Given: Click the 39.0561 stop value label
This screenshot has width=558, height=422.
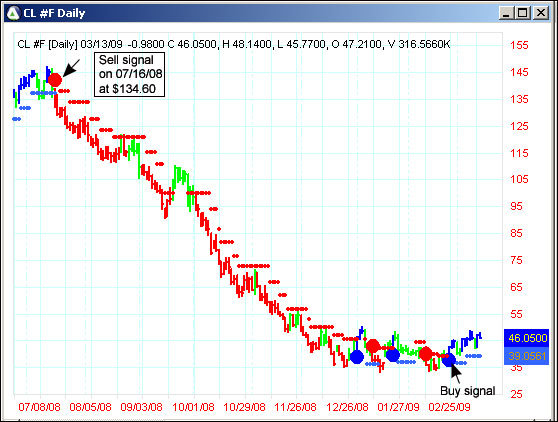Looking at the screenshot, I should (527, 356).
